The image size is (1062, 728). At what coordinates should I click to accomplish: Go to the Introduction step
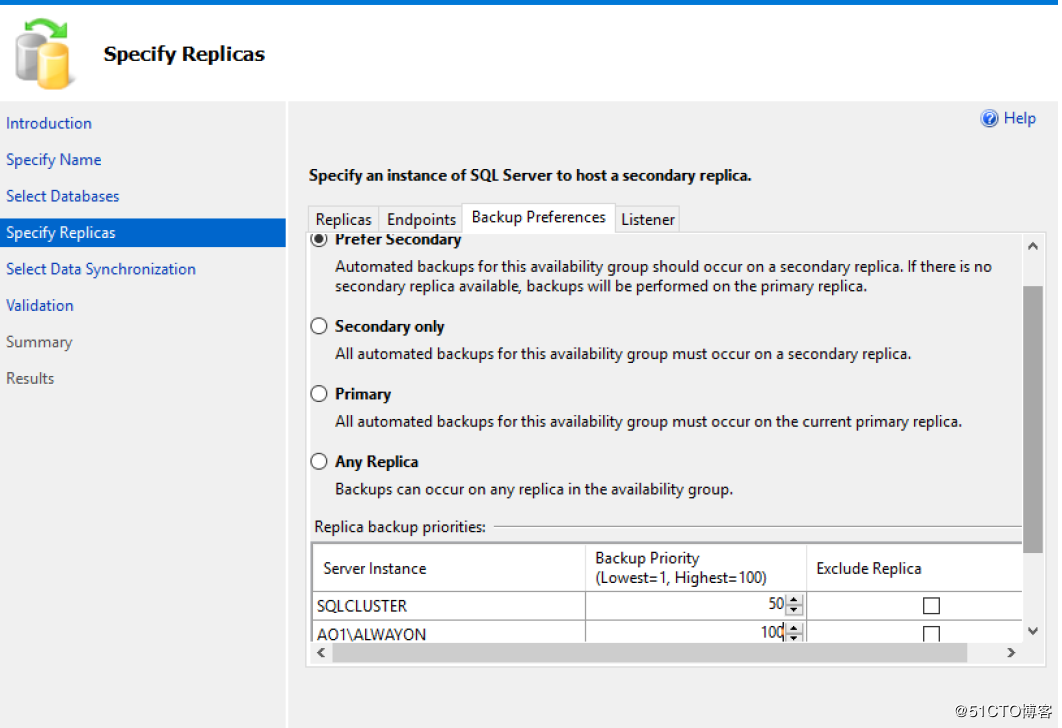(49, 123)
